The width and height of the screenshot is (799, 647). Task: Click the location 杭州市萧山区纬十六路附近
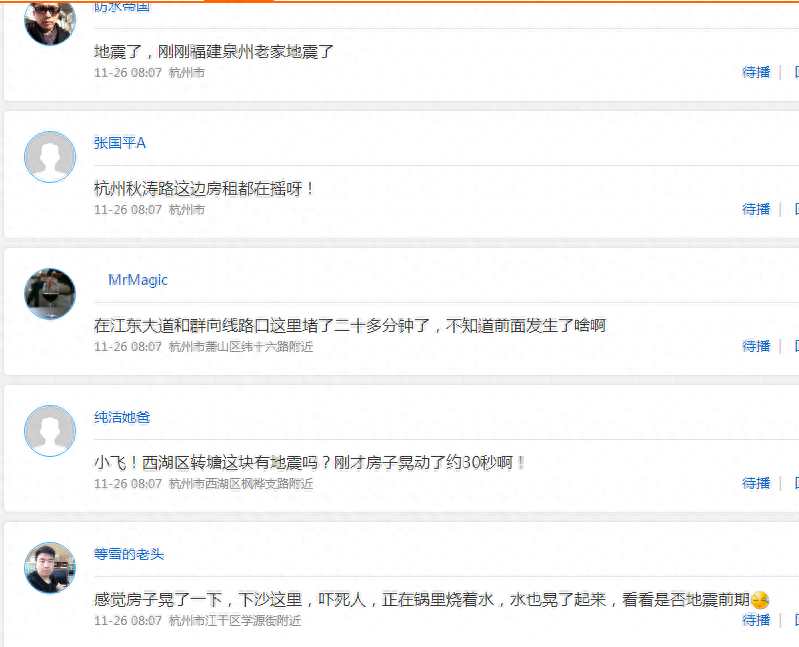click(241, 347)
